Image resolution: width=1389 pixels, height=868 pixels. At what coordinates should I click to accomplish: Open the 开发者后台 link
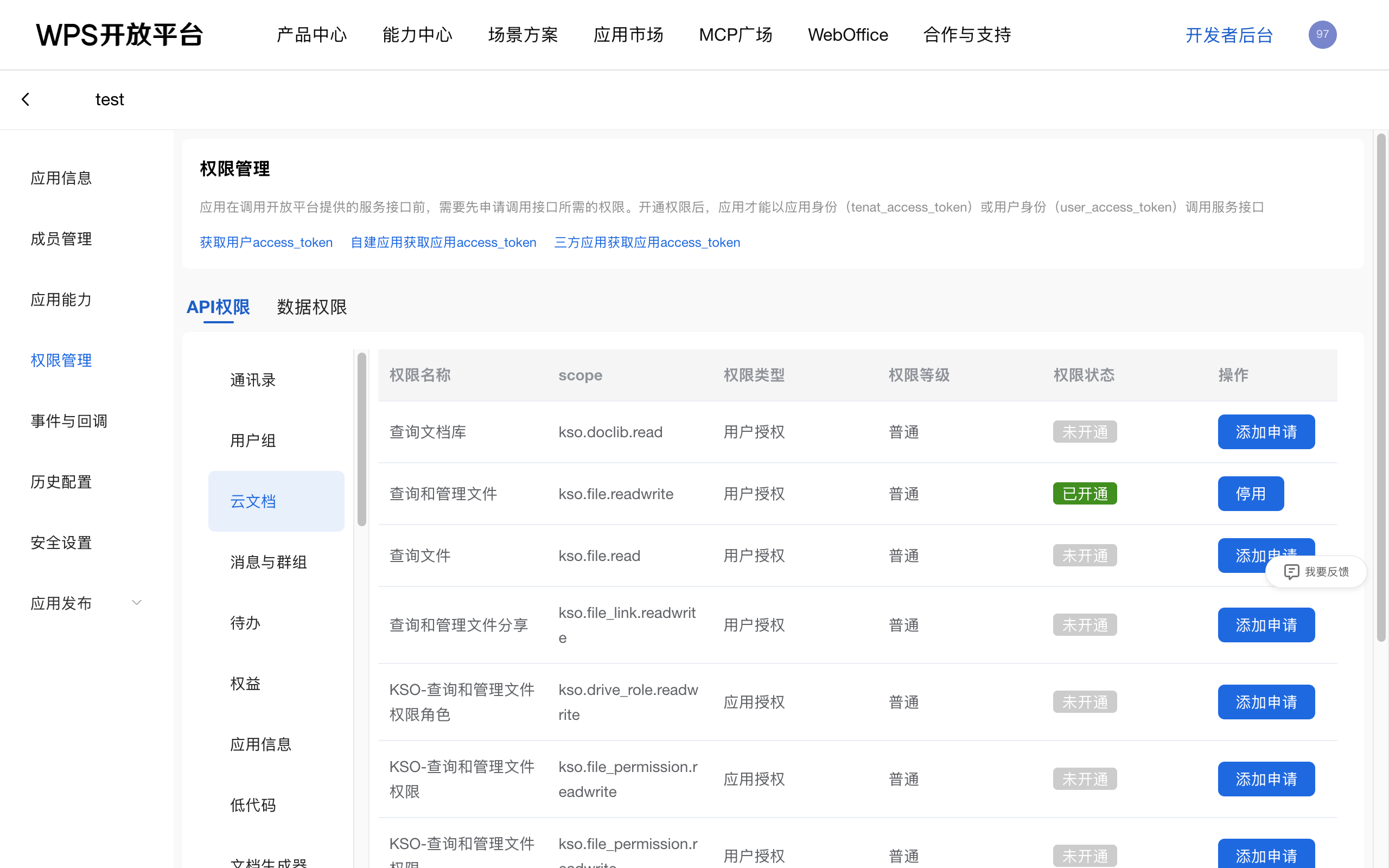[1228, 35]
